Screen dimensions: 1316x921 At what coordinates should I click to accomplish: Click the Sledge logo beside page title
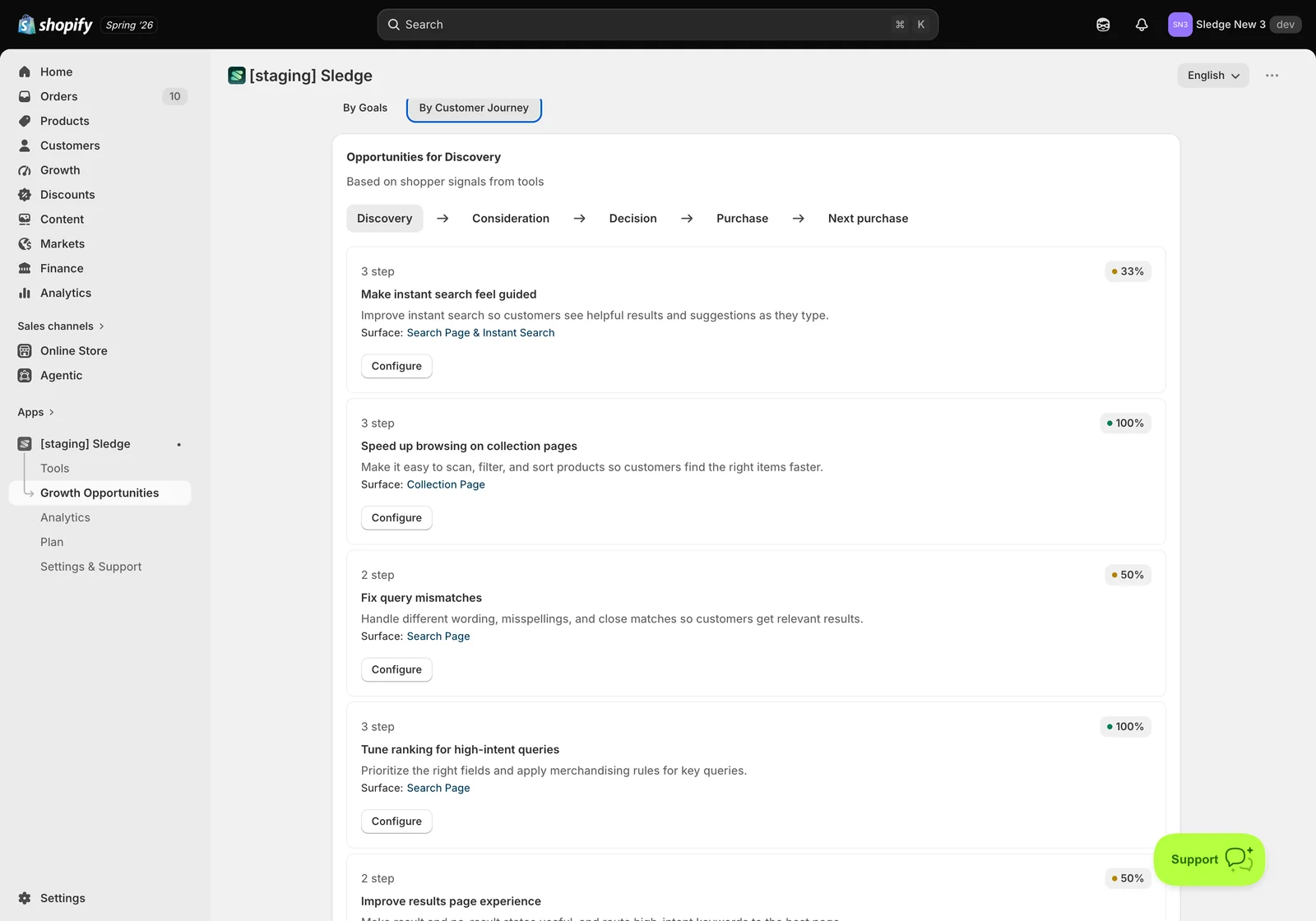tap(237, 76)
